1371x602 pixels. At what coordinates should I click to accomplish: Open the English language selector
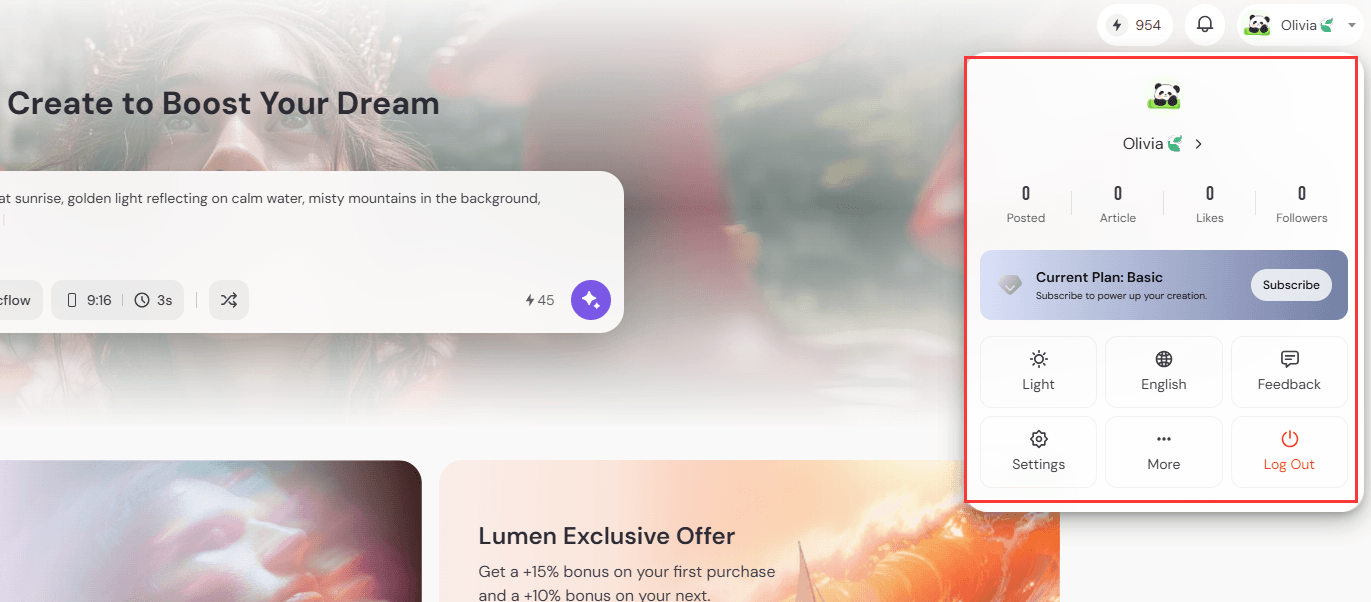1164,372
